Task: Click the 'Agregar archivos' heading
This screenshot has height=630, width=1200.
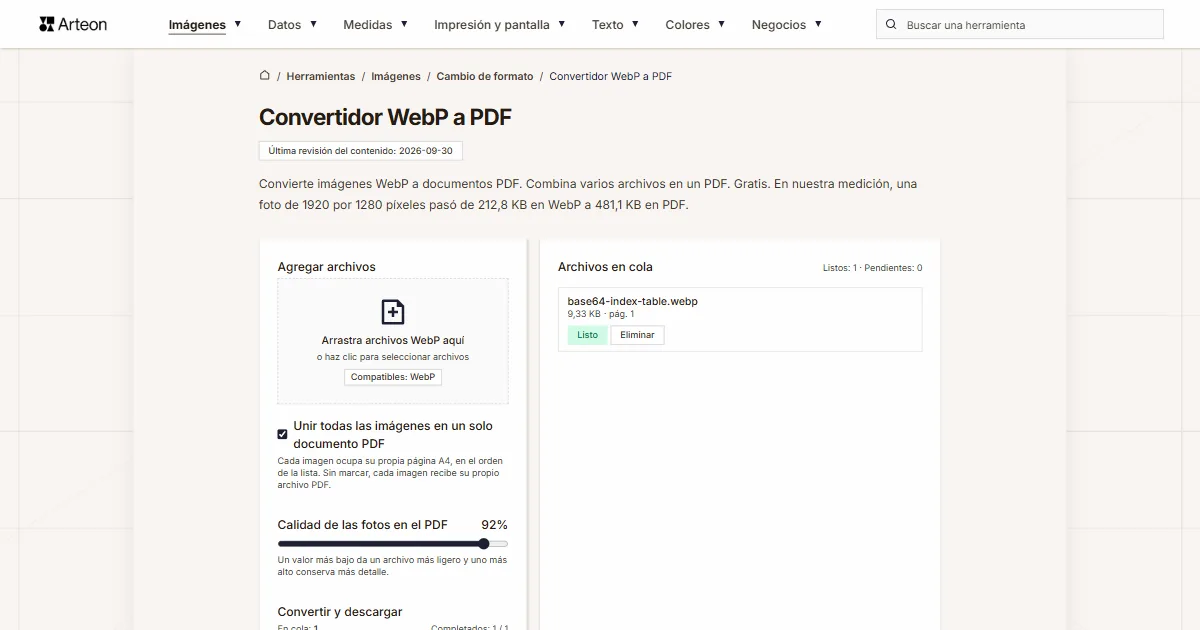Action: pyautogui.click(x=327, y=267)
